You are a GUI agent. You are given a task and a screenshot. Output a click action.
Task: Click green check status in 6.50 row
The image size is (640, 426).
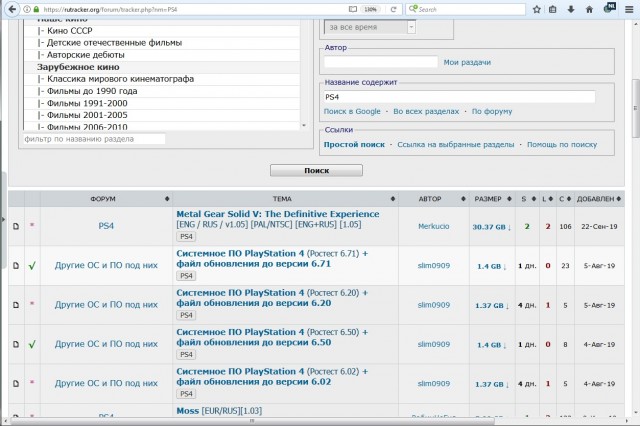click(32, 345)
